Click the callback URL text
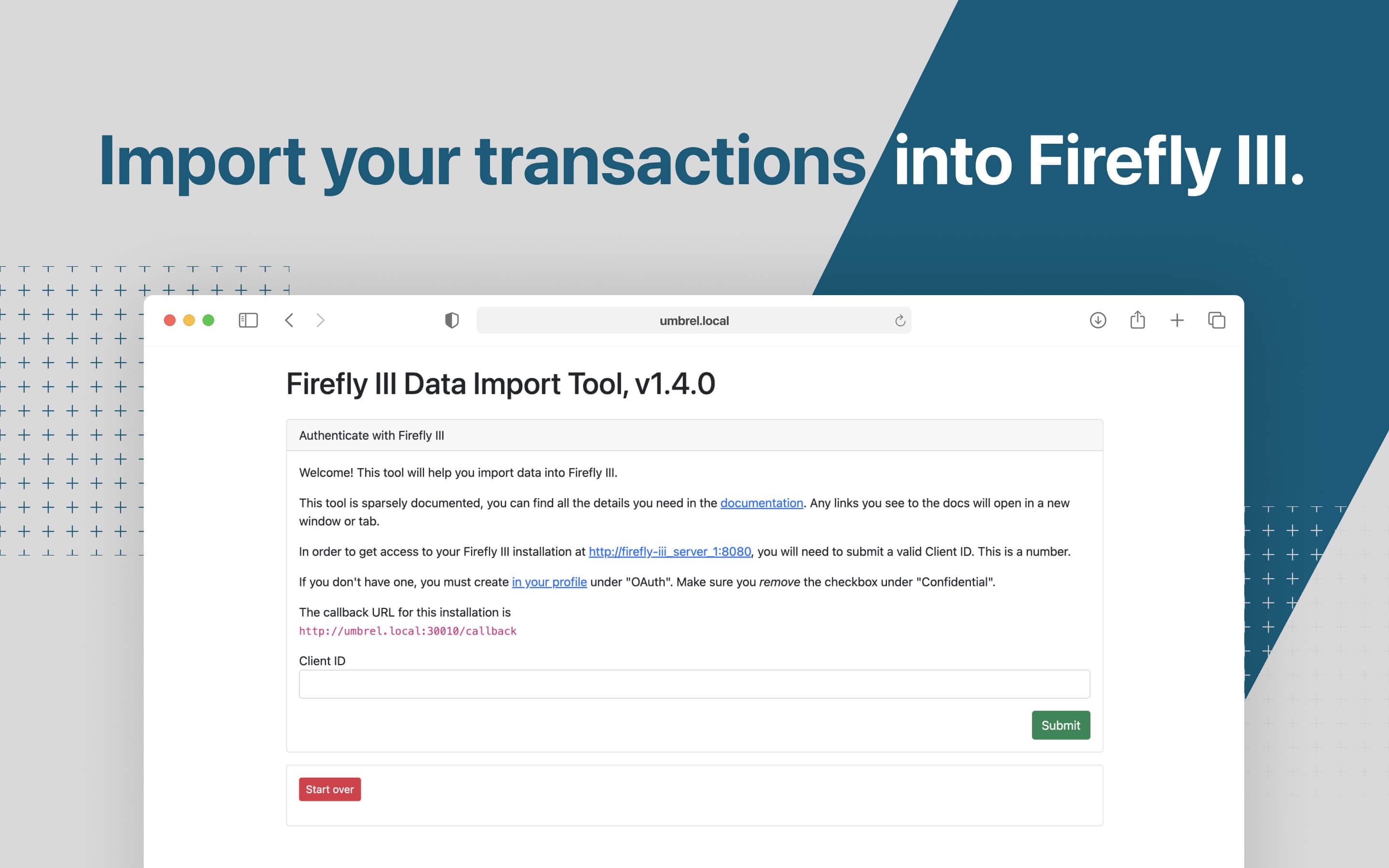Viewport: 1389px width, 868px height. point(407,630)
